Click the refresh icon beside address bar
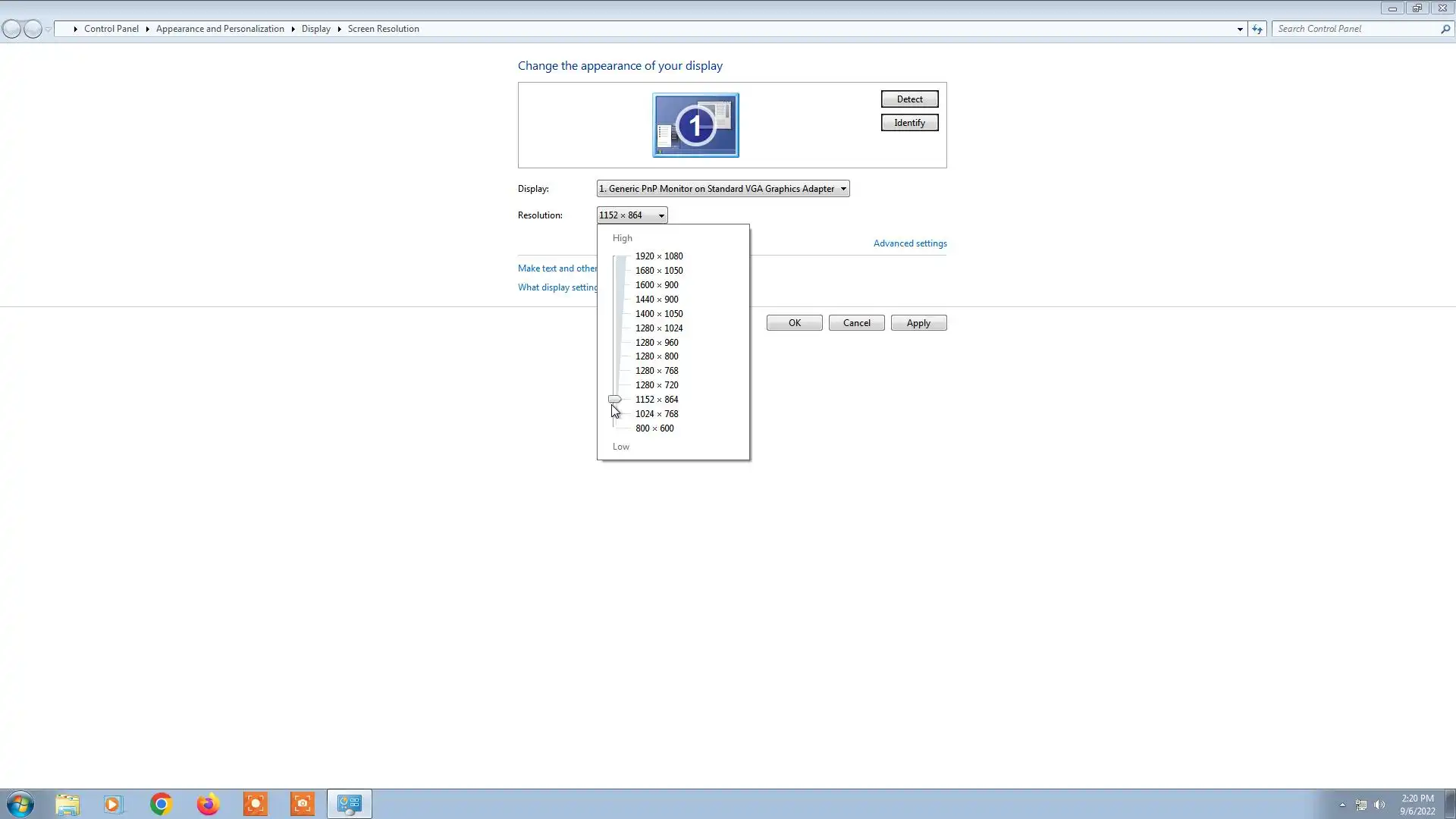1456x819 pixels. (1257, 29)
